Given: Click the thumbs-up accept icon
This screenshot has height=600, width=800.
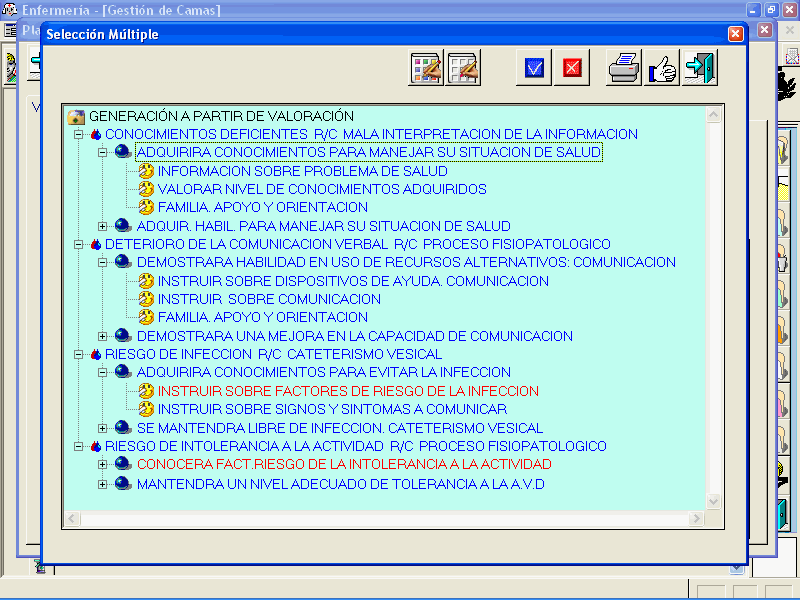Looking at the screenshot, I should coord(662,68).
